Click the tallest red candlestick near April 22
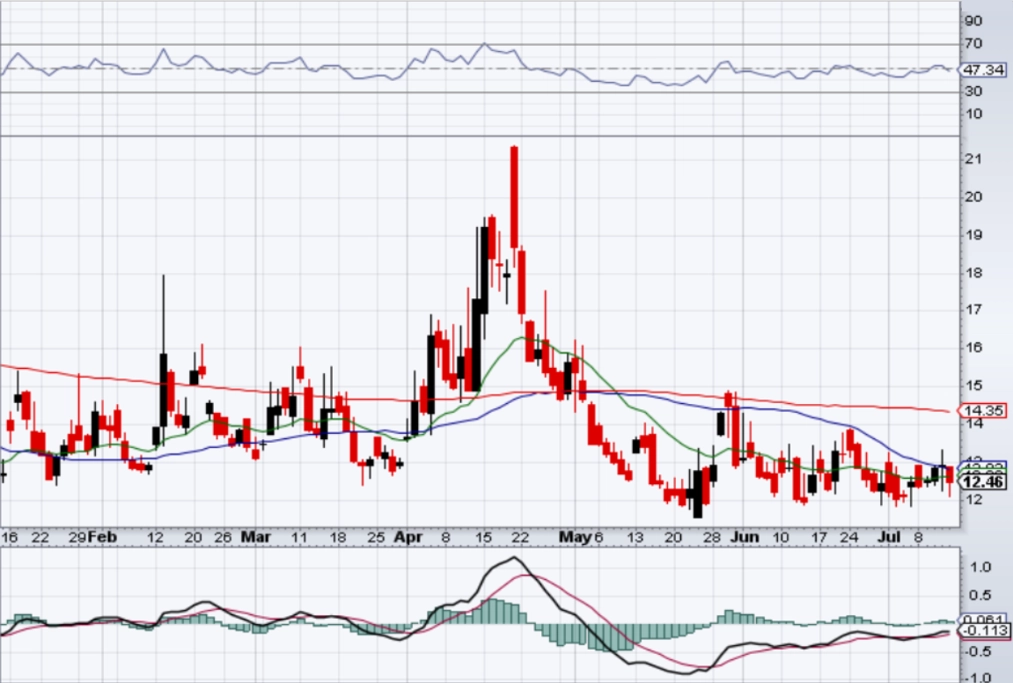The image size is (1013, 683). coord(514,197)
